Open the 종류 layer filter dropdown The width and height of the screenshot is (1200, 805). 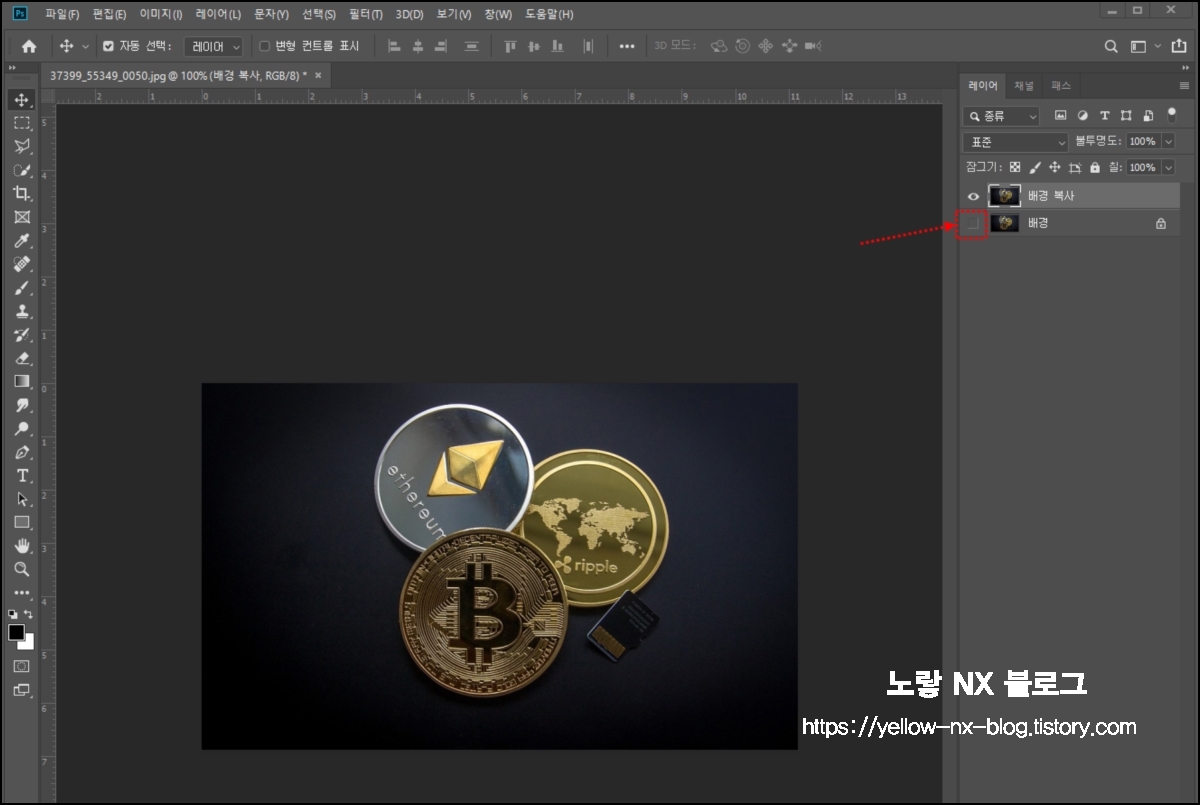pyautogui.click(x=1001, y=116)
